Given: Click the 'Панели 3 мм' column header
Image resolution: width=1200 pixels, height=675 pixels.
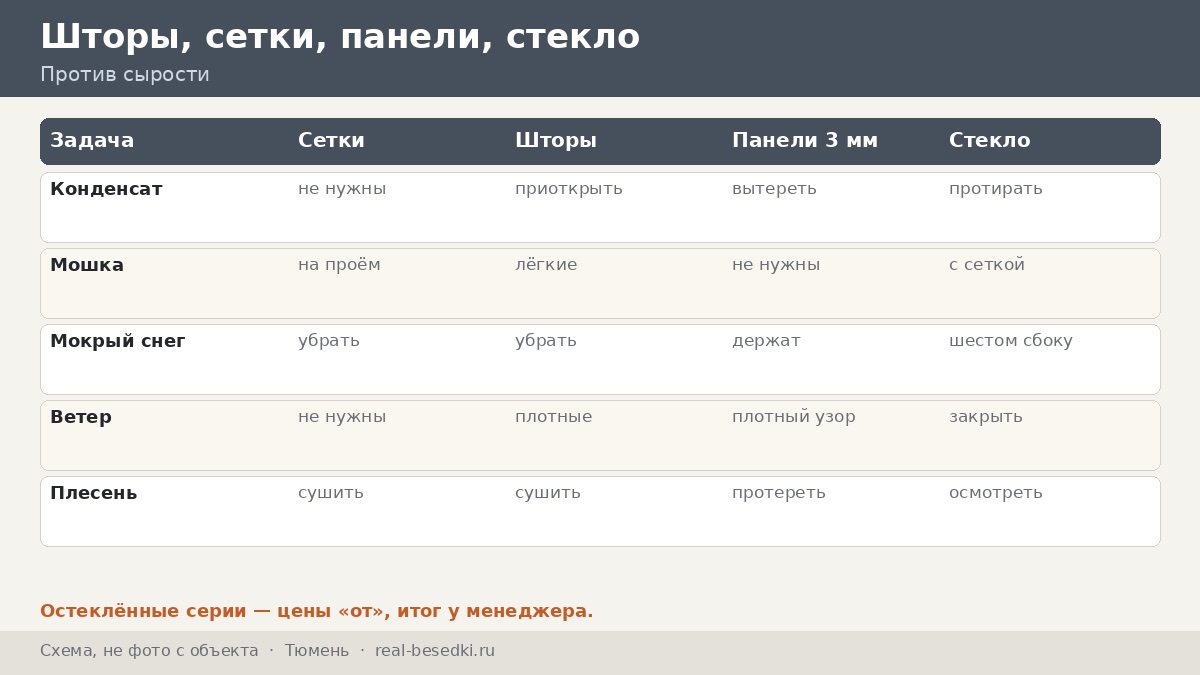Looking at the screenshot, I should coord(805,141).
